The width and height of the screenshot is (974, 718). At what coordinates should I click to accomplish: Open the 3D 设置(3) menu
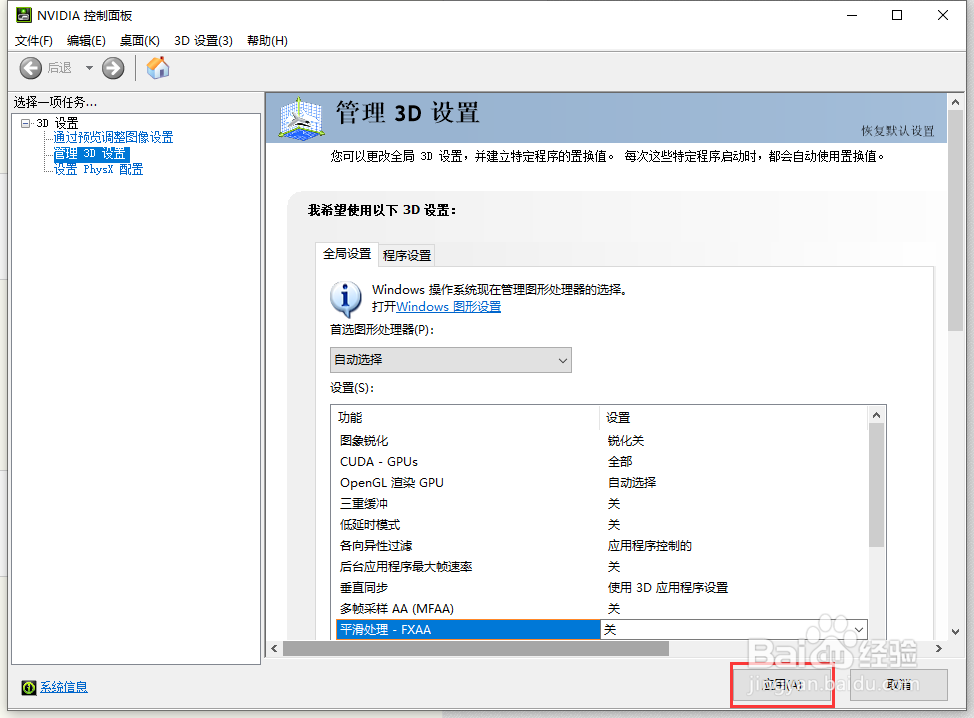click(x=203, y=40)
